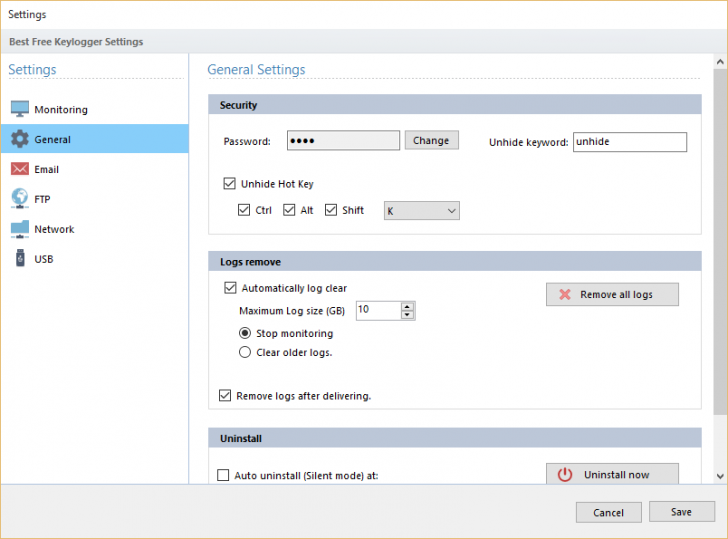Open the hot key letter dropdown showing K
This screenshot has height=539, width=728.
point(422,211)
